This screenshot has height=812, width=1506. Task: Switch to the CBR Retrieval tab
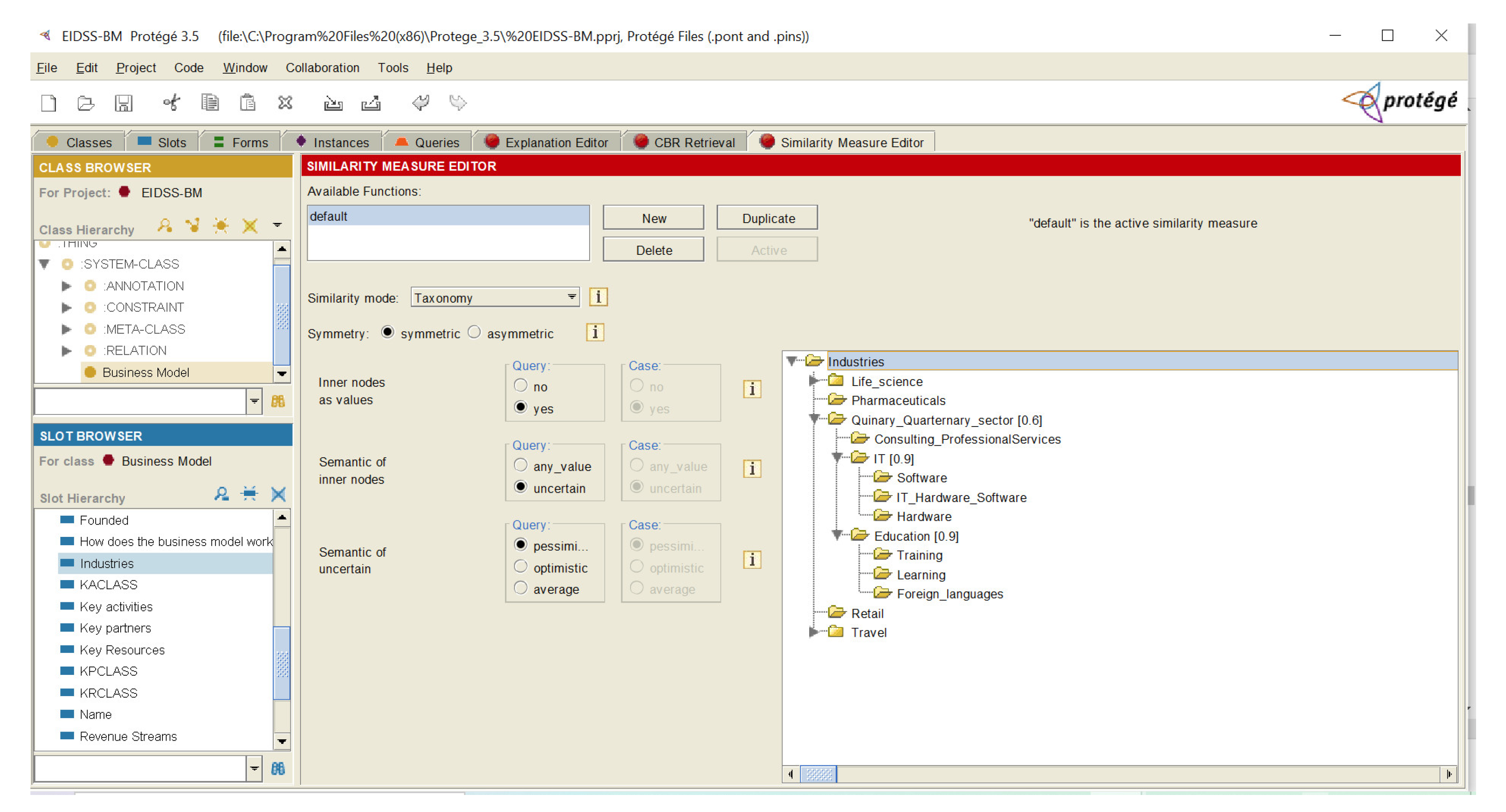click(684, 143)
